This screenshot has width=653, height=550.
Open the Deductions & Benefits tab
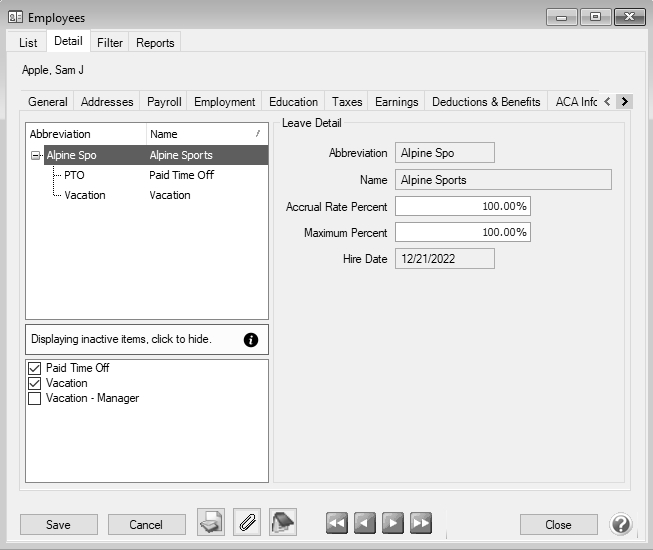(x=486, y=102)
